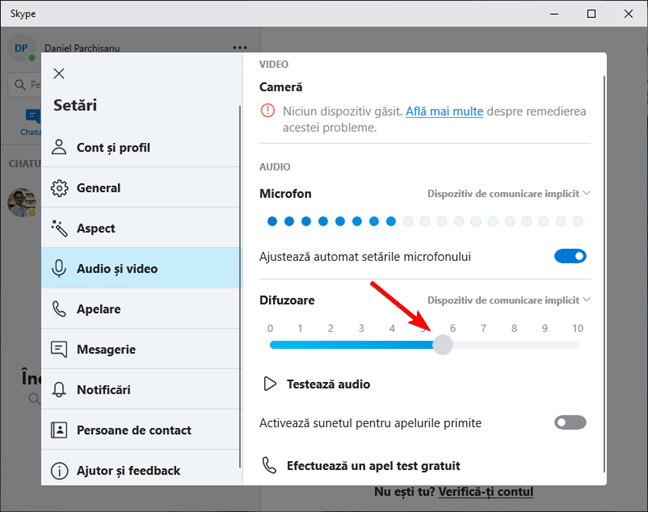Open the contact avatar in chat list
648x512 pixels.
(22, 202)
